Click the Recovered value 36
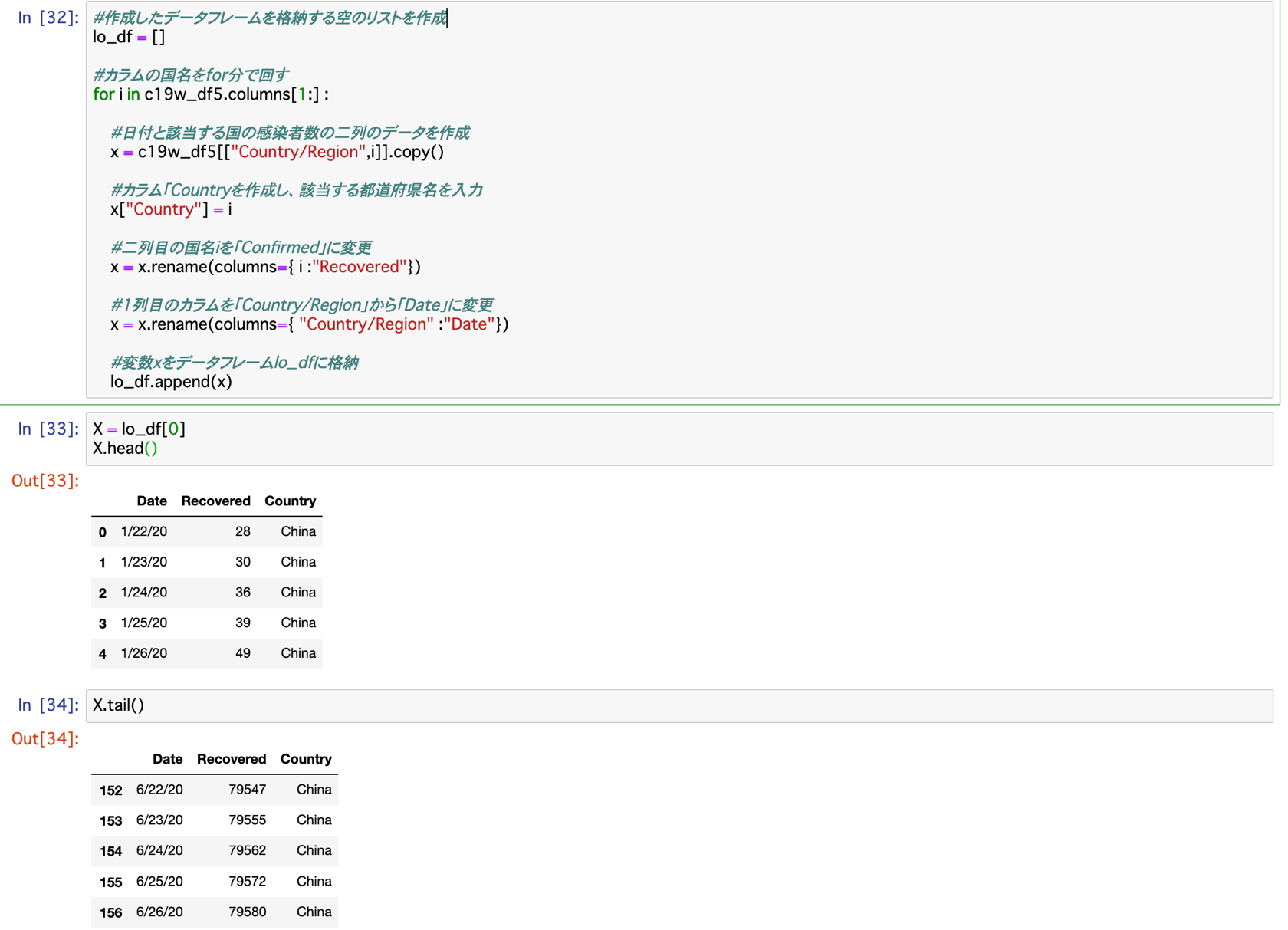Viewport: 1288px width, 930px height. pos(243,593)
